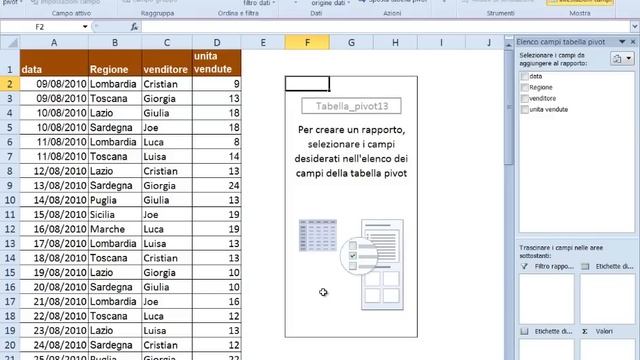Viewport: 640px width, 360px height.
Task: Click the split box above the scrollbar
Action: tap(509, 38)
